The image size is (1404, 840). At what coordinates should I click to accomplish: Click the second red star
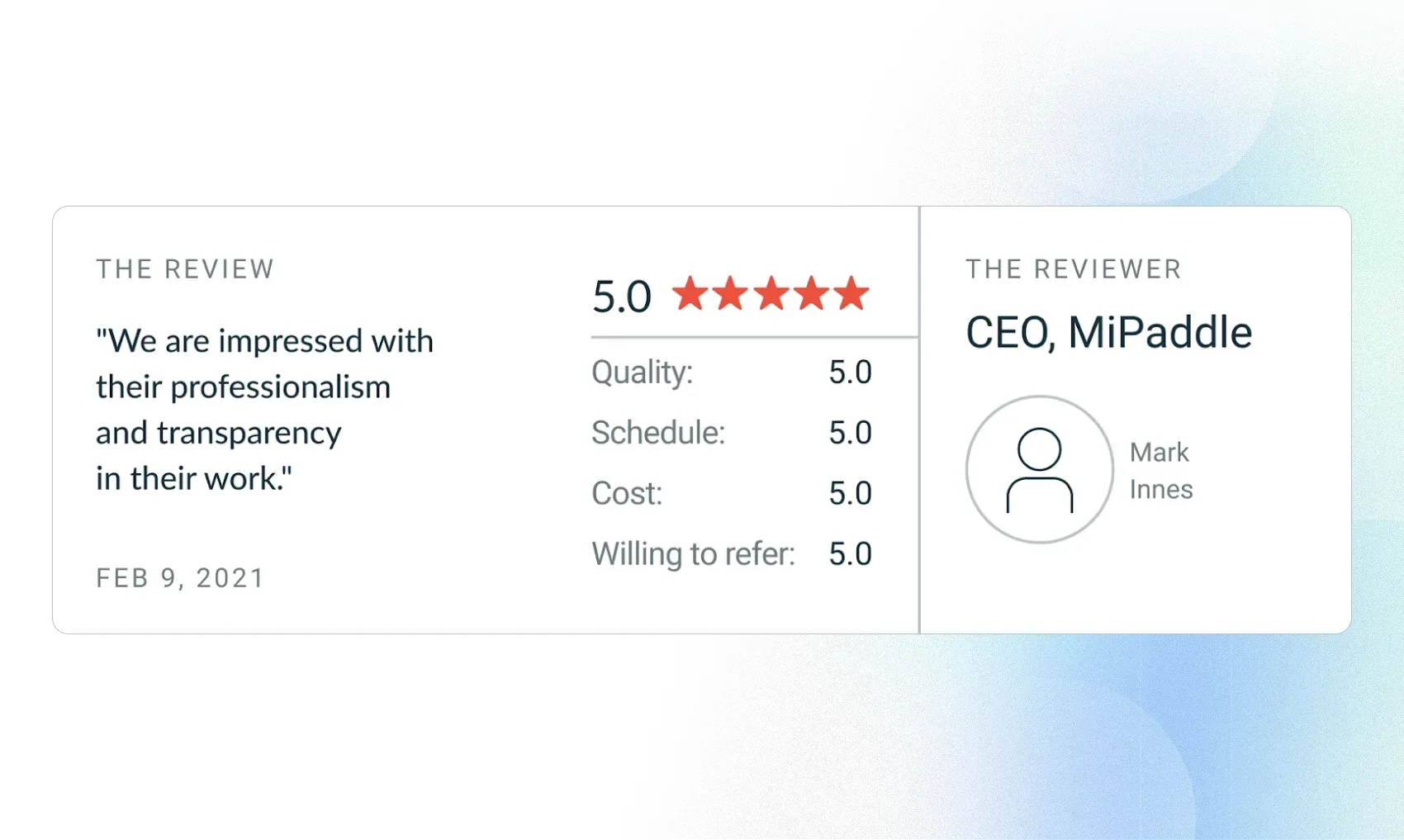tap(730, 293)
